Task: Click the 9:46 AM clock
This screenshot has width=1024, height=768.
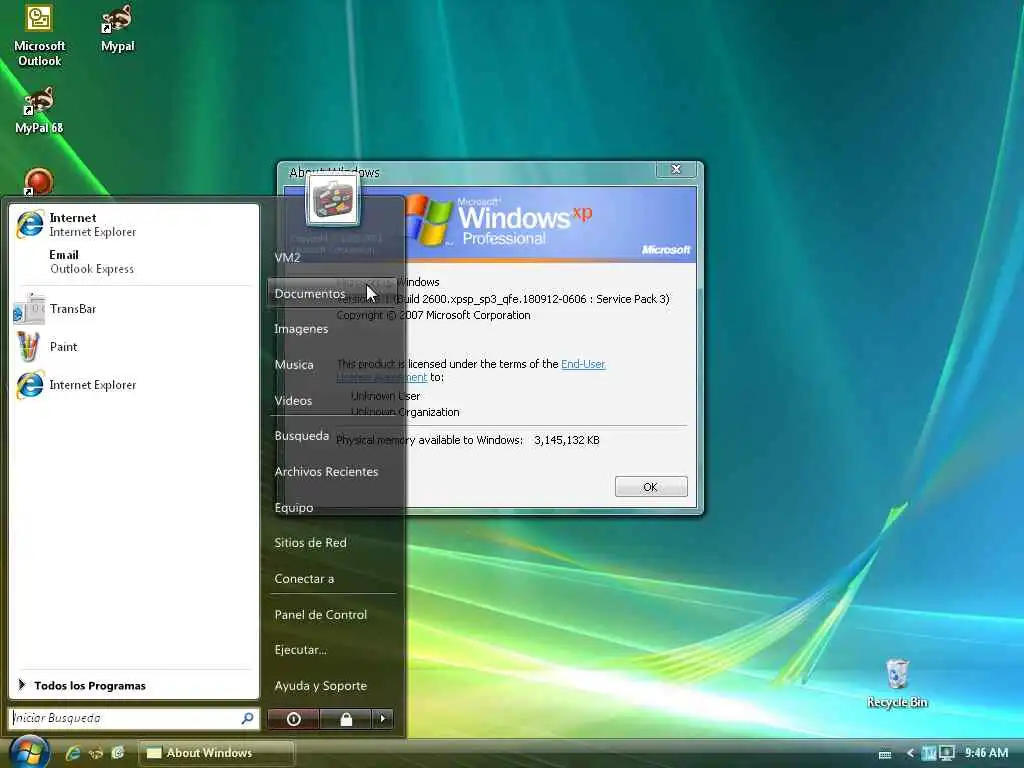Action: (x=986, y=753)
